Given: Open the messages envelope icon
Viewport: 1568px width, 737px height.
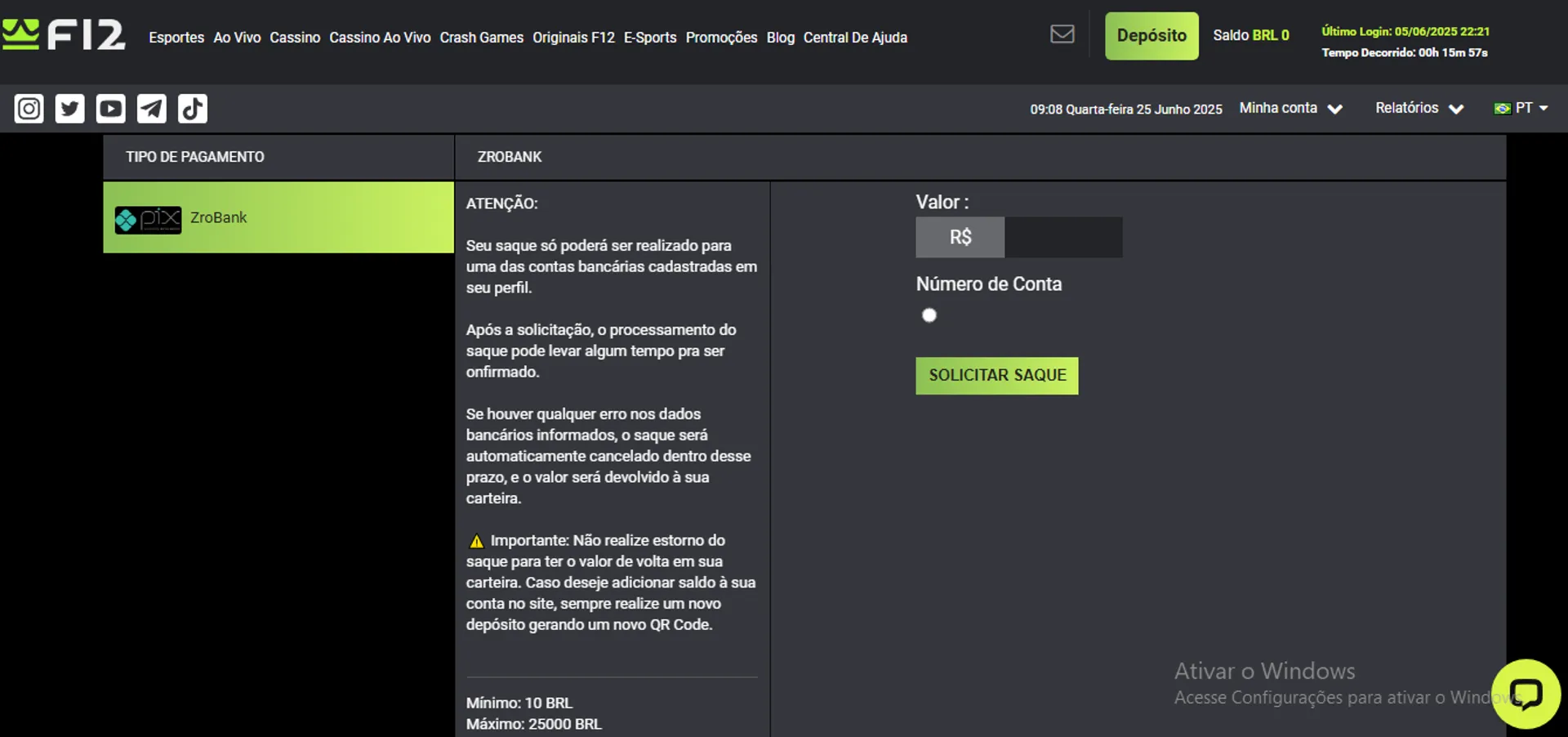Looking at the screenshot, I should [1062, 34].
